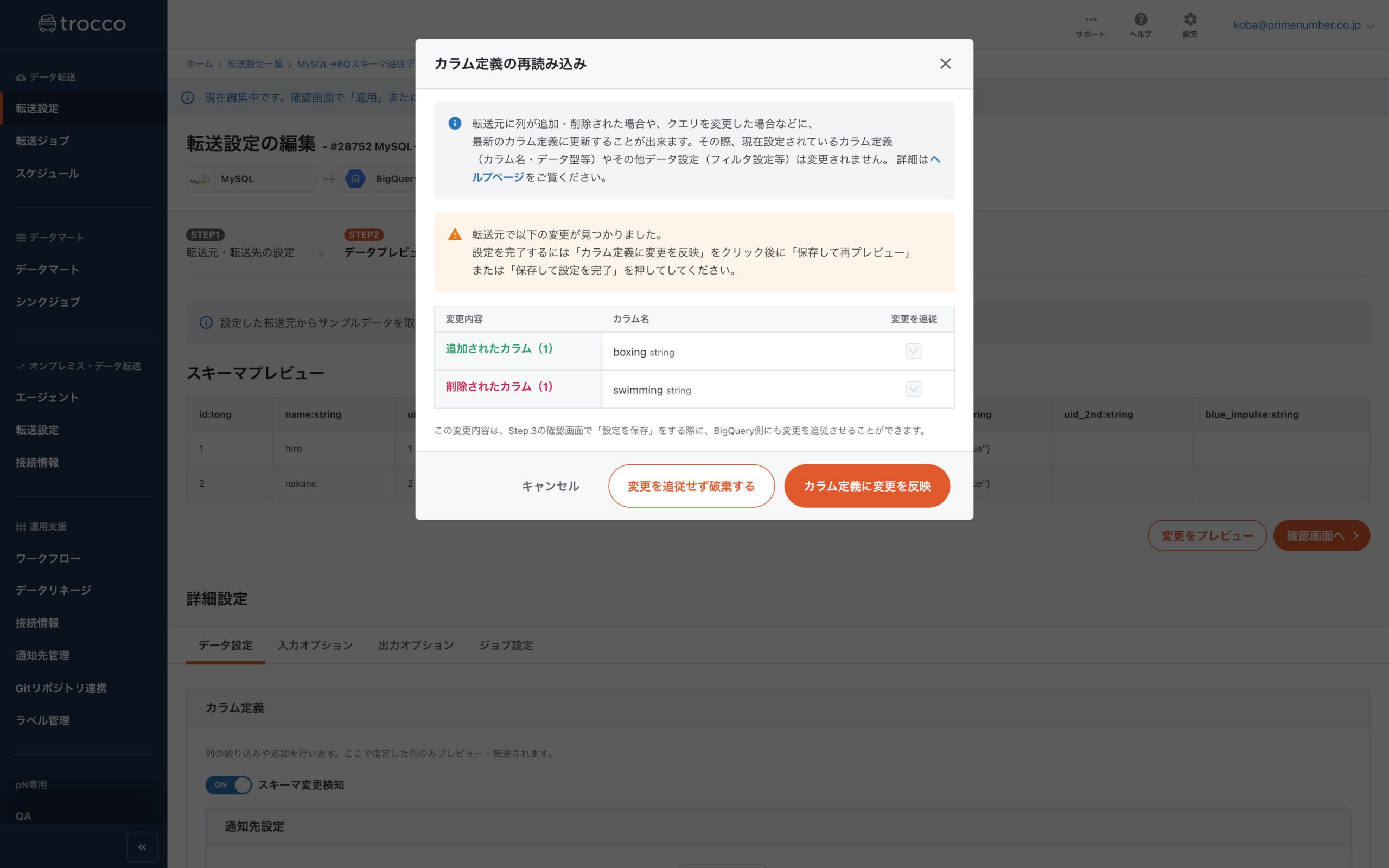The height and width of the screenshot is (868, 1389).
Task: Click the blue info icon in dialog
Action: tap(454, 124)
